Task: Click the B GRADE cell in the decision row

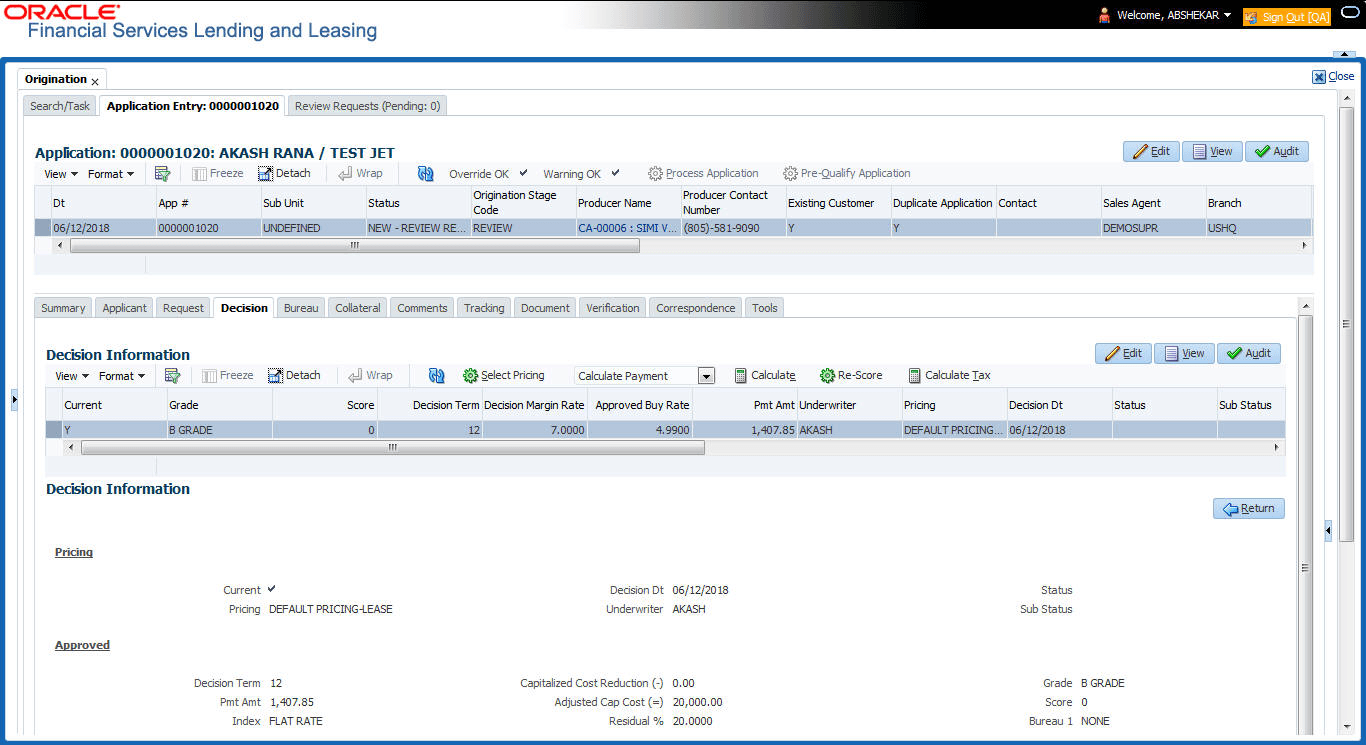Action: coord(220,430)
